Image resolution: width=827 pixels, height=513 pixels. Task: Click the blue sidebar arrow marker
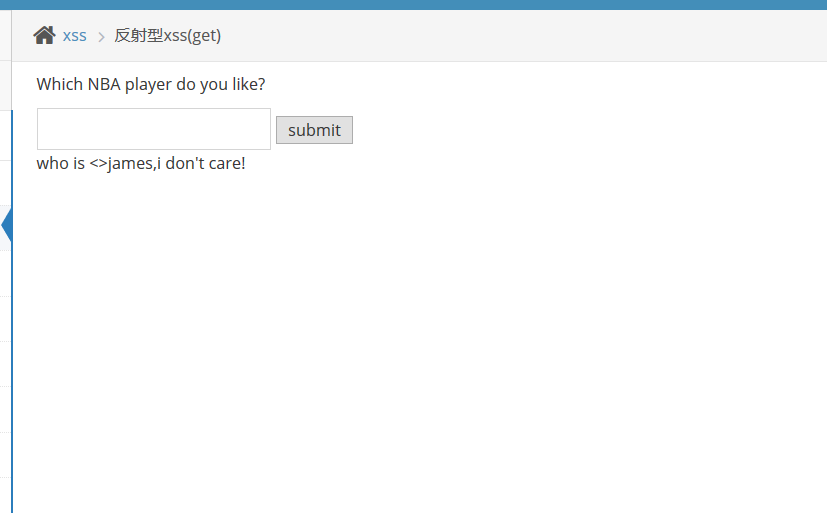6,226
